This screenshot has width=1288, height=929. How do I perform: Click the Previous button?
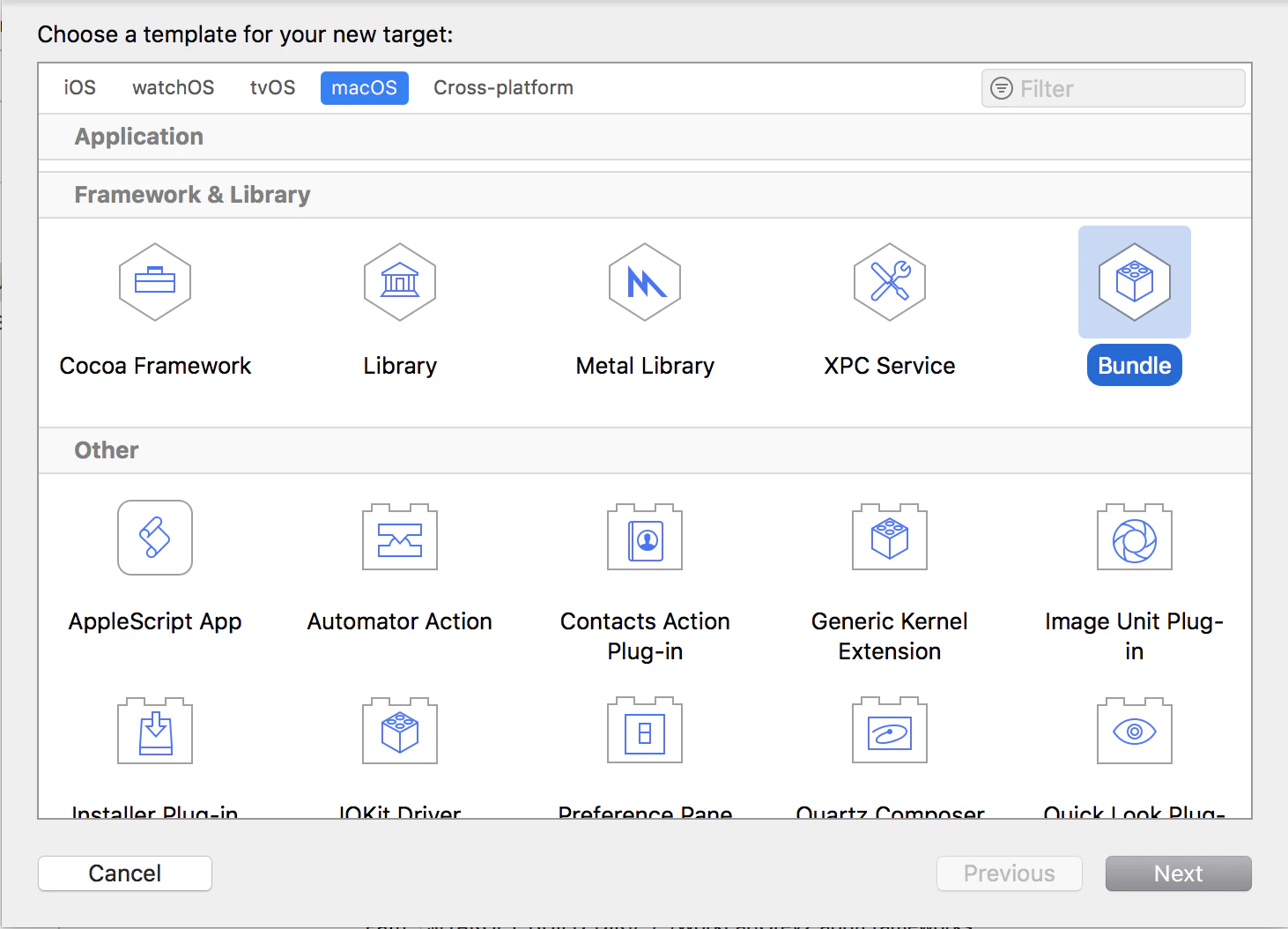point(1010,873)
